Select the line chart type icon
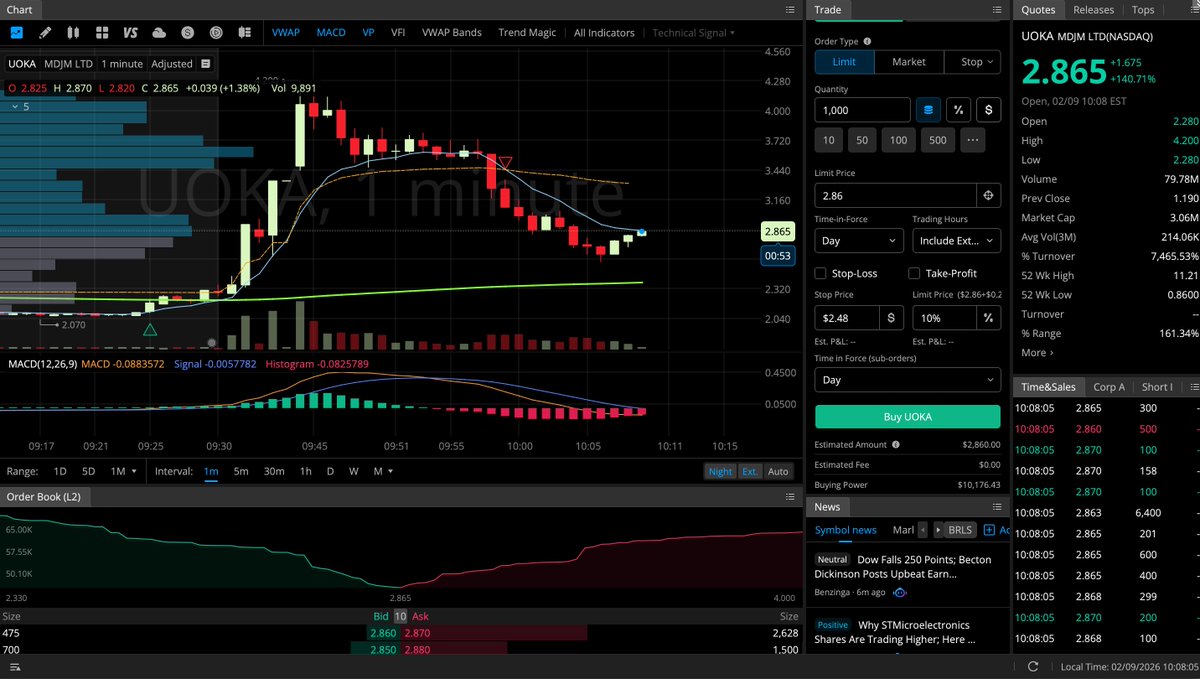The width and height of the screenshot is (1200, 679). pos(17,32)
